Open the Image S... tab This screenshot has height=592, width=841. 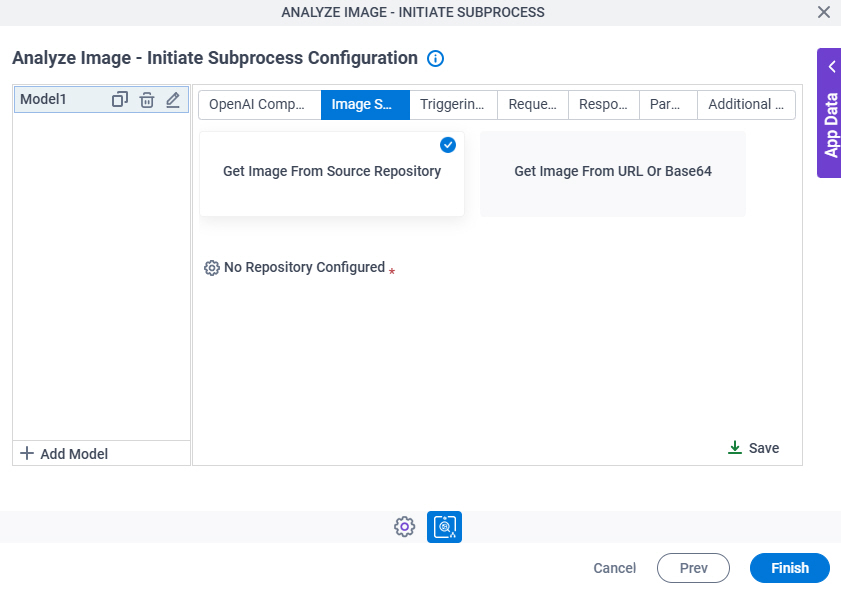pyautogui.click(x=365, y=105)
